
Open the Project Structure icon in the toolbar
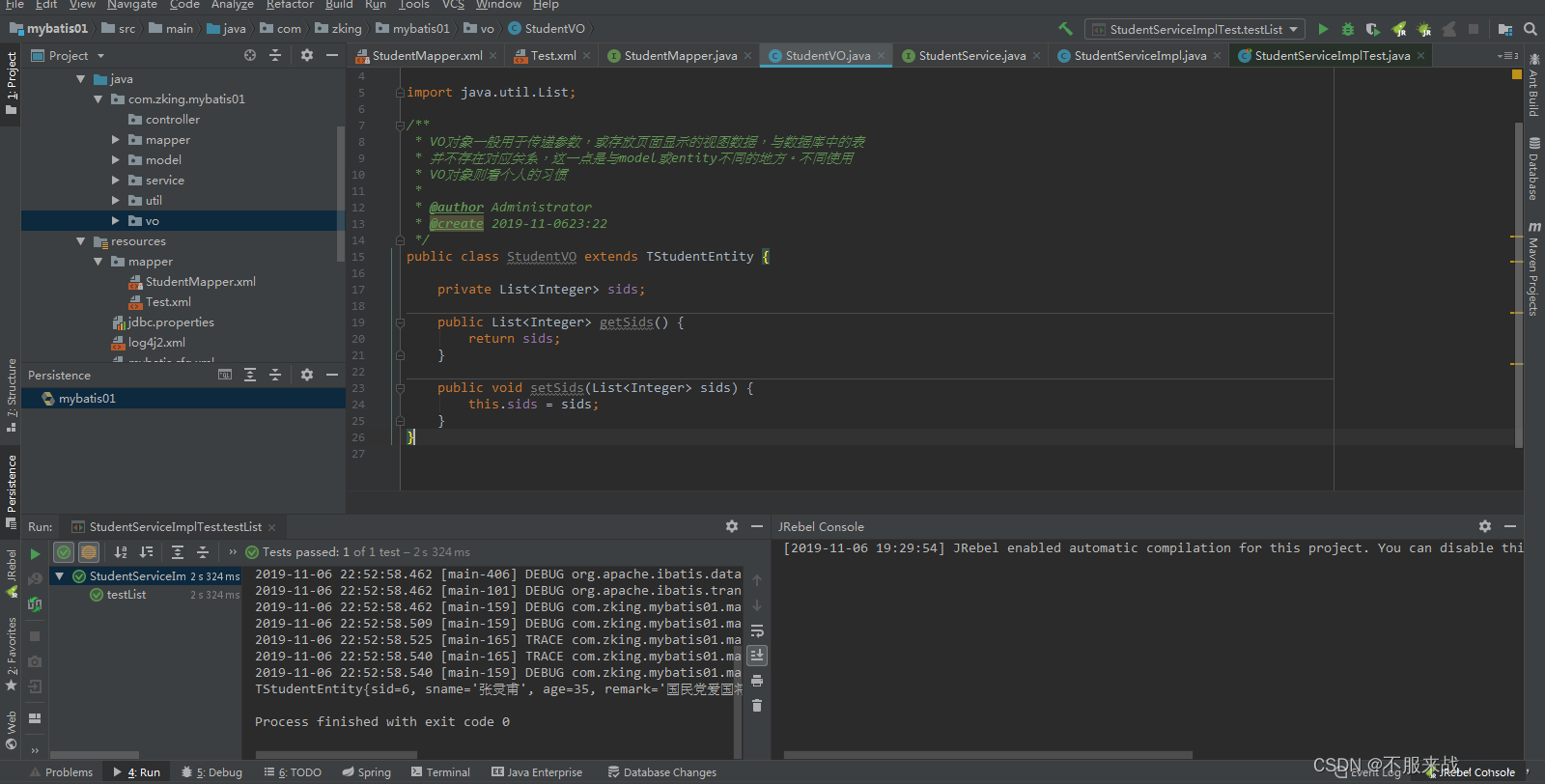point(1505,29)
